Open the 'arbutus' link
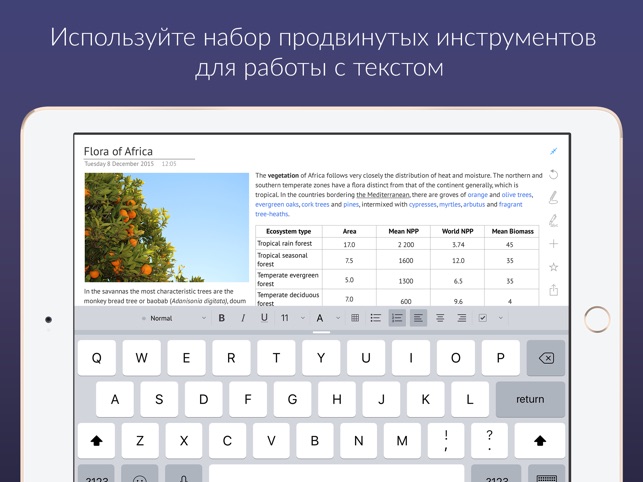This screenshot has height=482, width=643. (x=474, y=204)
